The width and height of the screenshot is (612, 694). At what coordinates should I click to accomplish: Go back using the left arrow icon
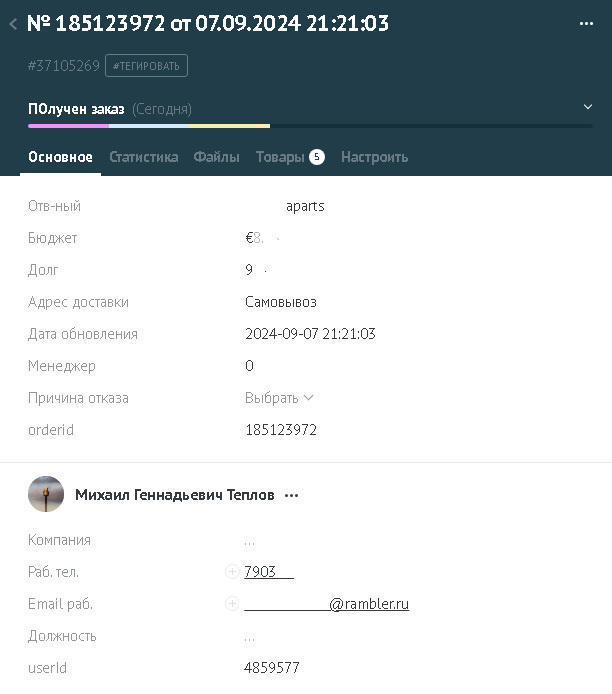[13, 24]
